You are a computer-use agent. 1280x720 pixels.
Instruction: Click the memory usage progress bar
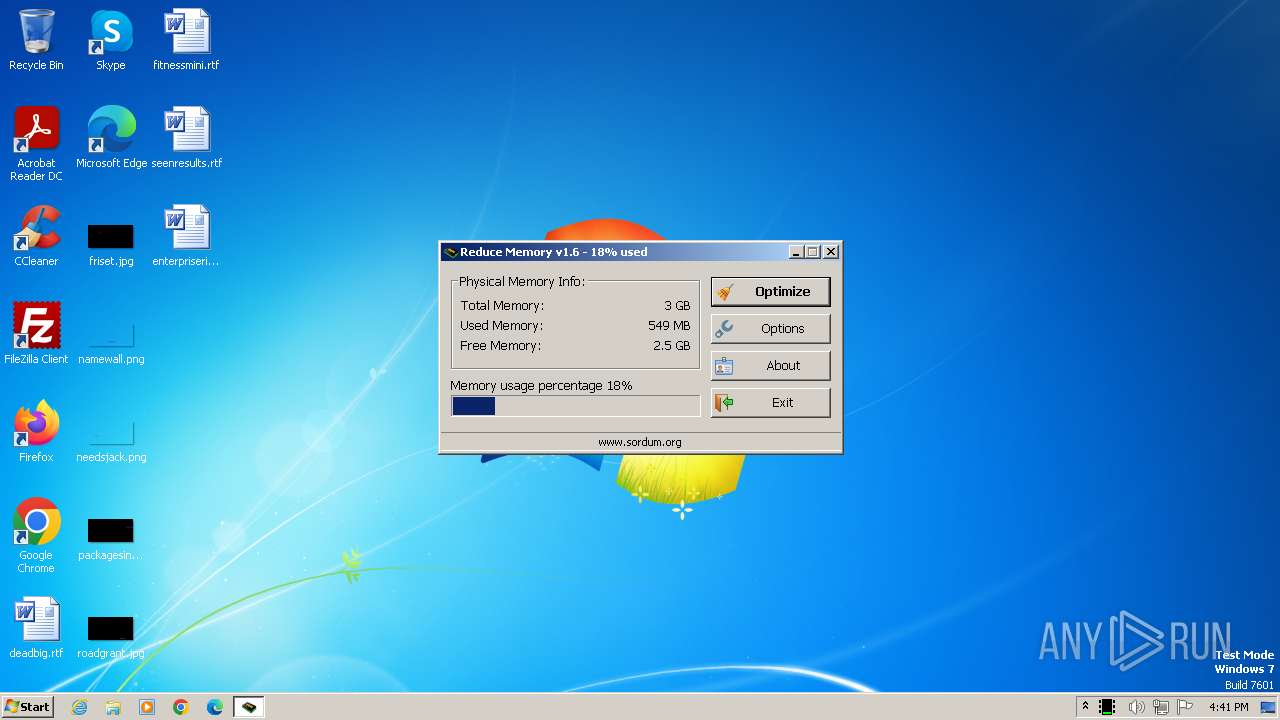click(575, 406)
